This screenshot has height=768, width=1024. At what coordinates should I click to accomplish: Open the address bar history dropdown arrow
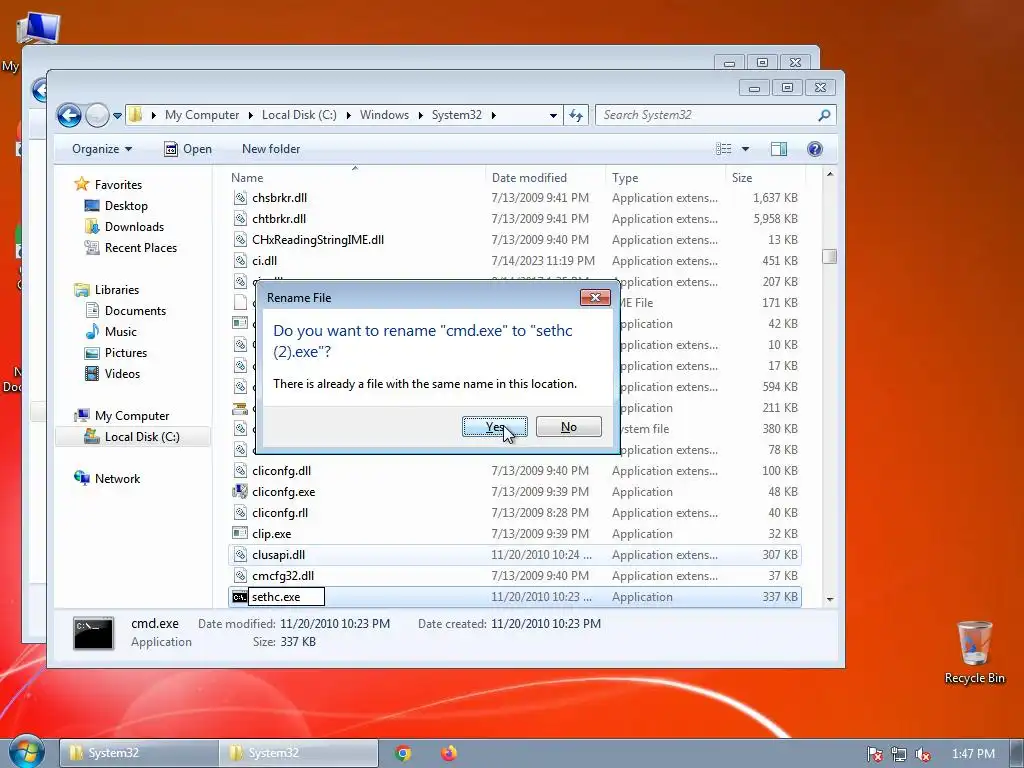[x=553, y=116]
